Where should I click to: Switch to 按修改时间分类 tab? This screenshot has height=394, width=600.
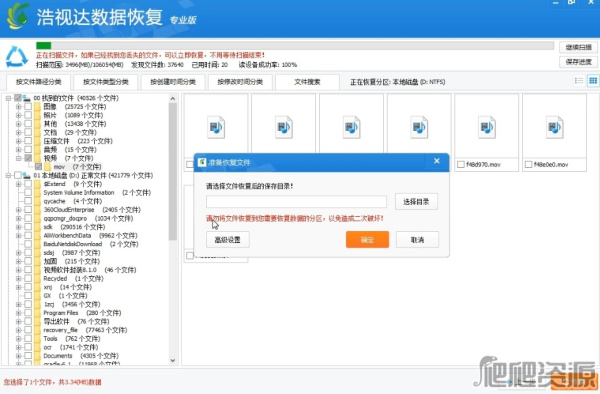pos(240,82)
